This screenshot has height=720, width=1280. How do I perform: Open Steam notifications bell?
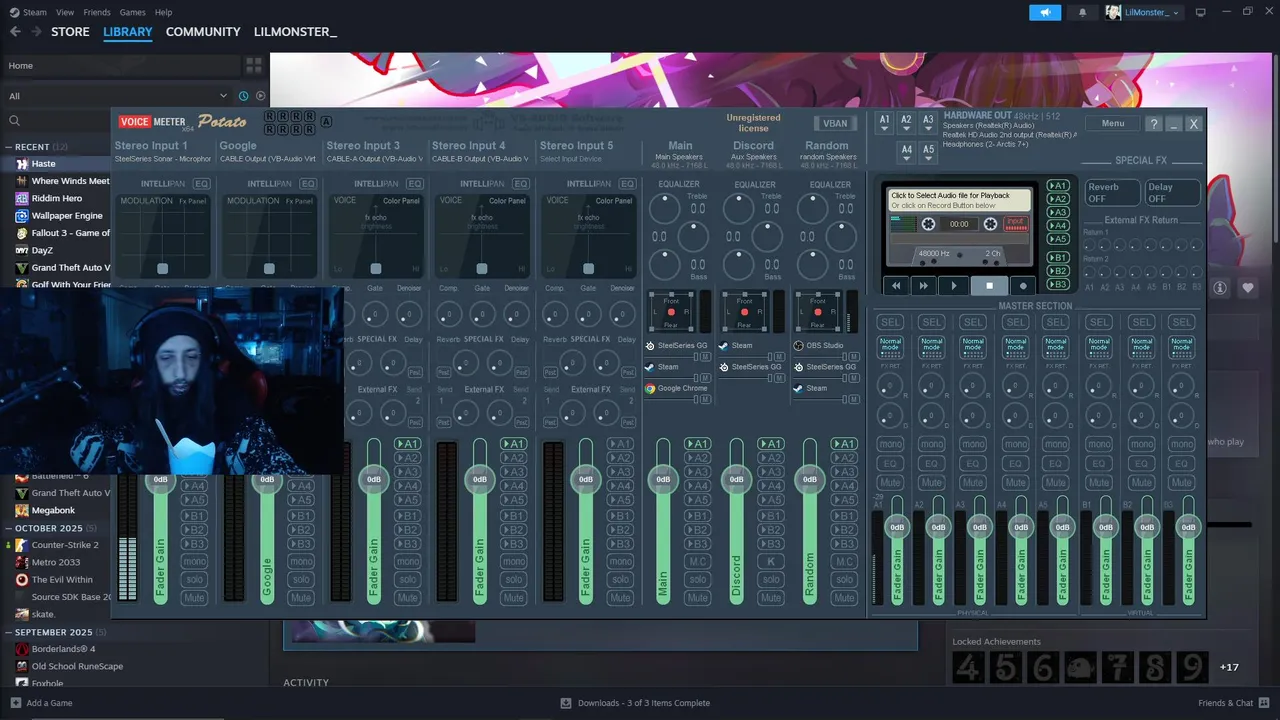pyautogui.click(x=1082, y=12)
